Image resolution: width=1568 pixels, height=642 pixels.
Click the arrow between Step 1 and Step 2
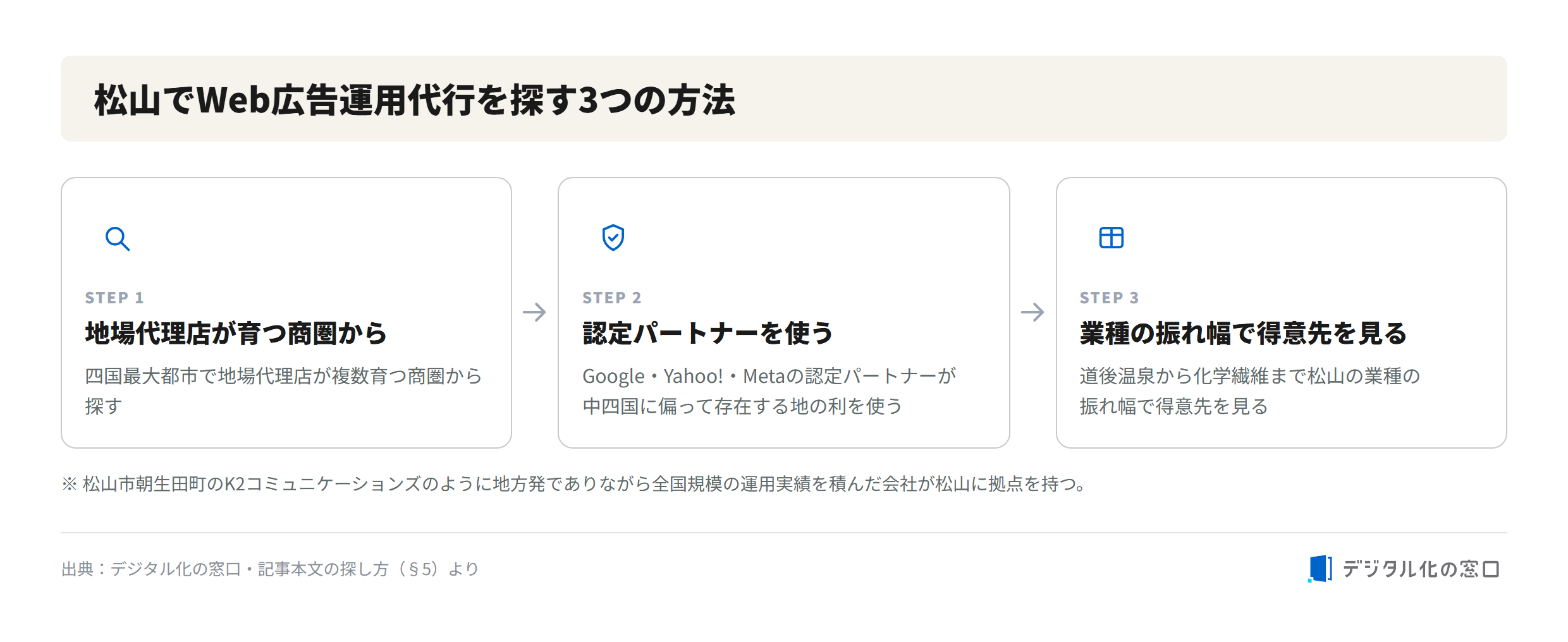[x=534, y=312]
